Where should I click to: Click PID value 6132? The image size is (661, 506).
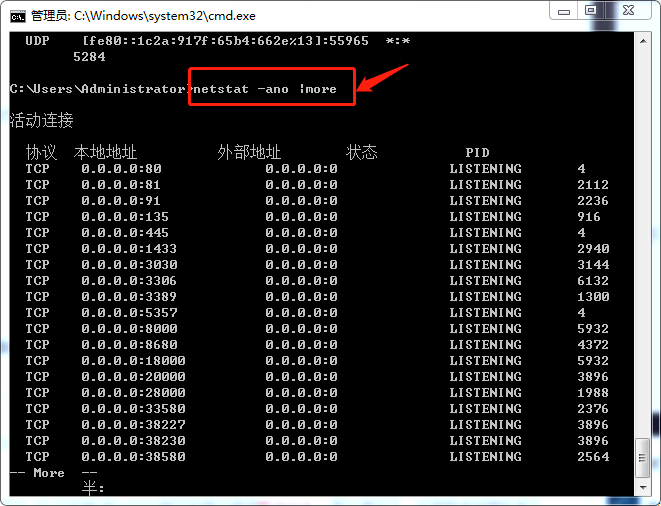[x=593, y=281]
